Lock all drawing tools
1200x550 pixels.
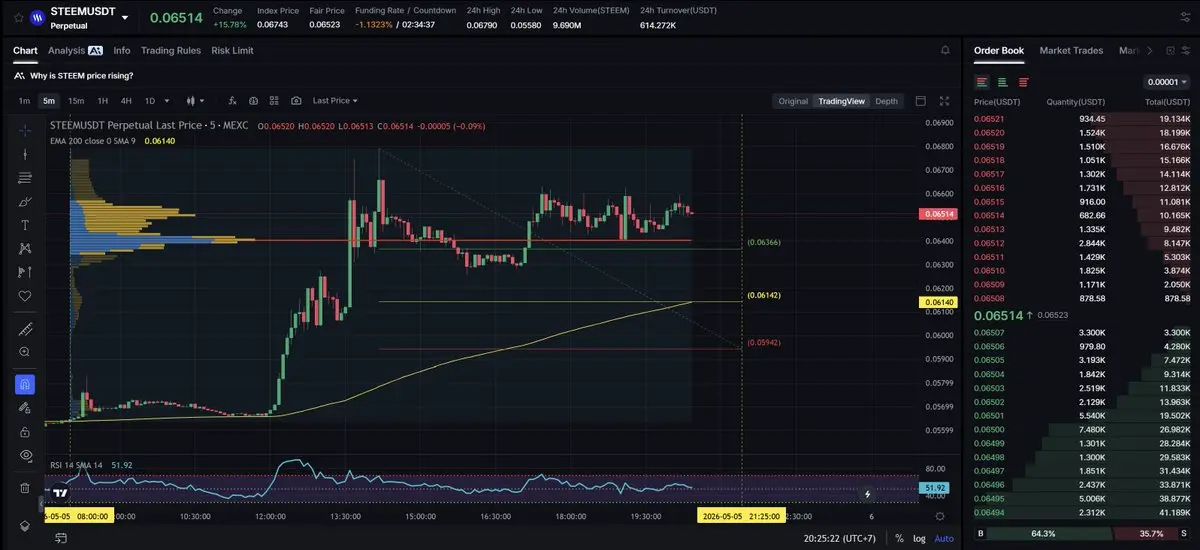[x=25, y=431]
